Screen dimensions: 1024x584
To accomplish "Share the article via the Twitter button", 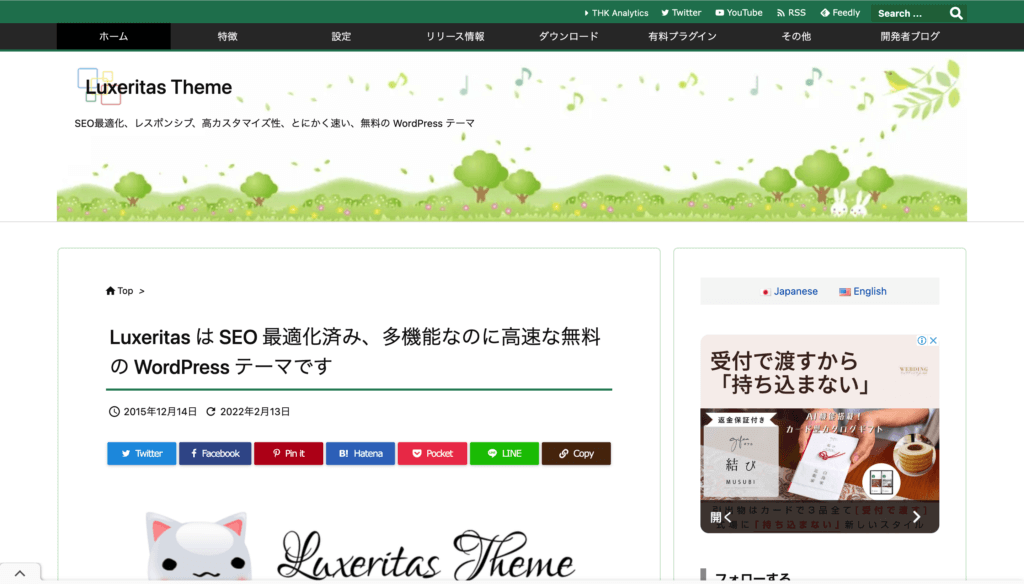I will click(x=142, y=453).
